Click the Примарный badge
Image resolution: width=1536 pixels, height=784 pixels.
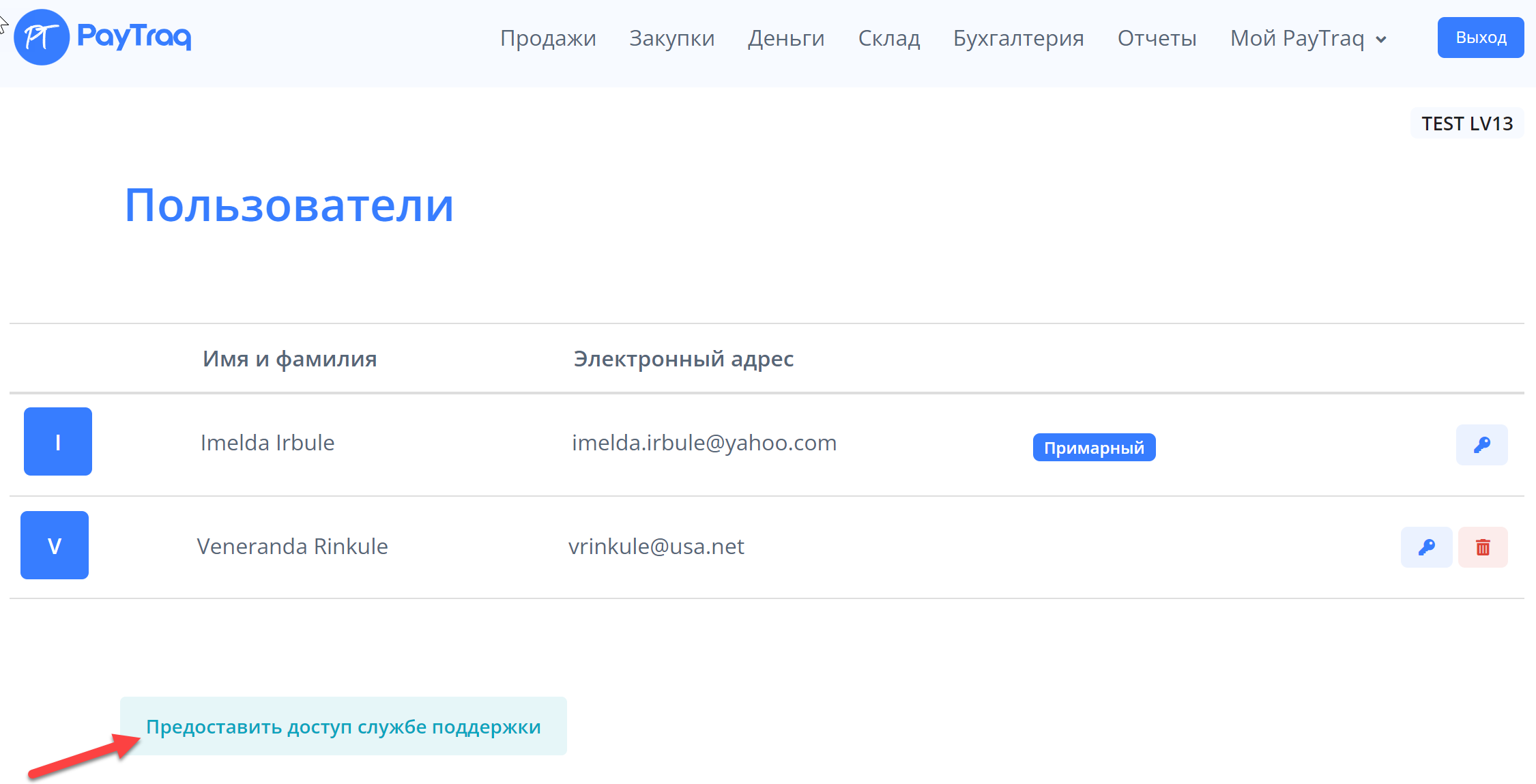[x=1094, y=448]
